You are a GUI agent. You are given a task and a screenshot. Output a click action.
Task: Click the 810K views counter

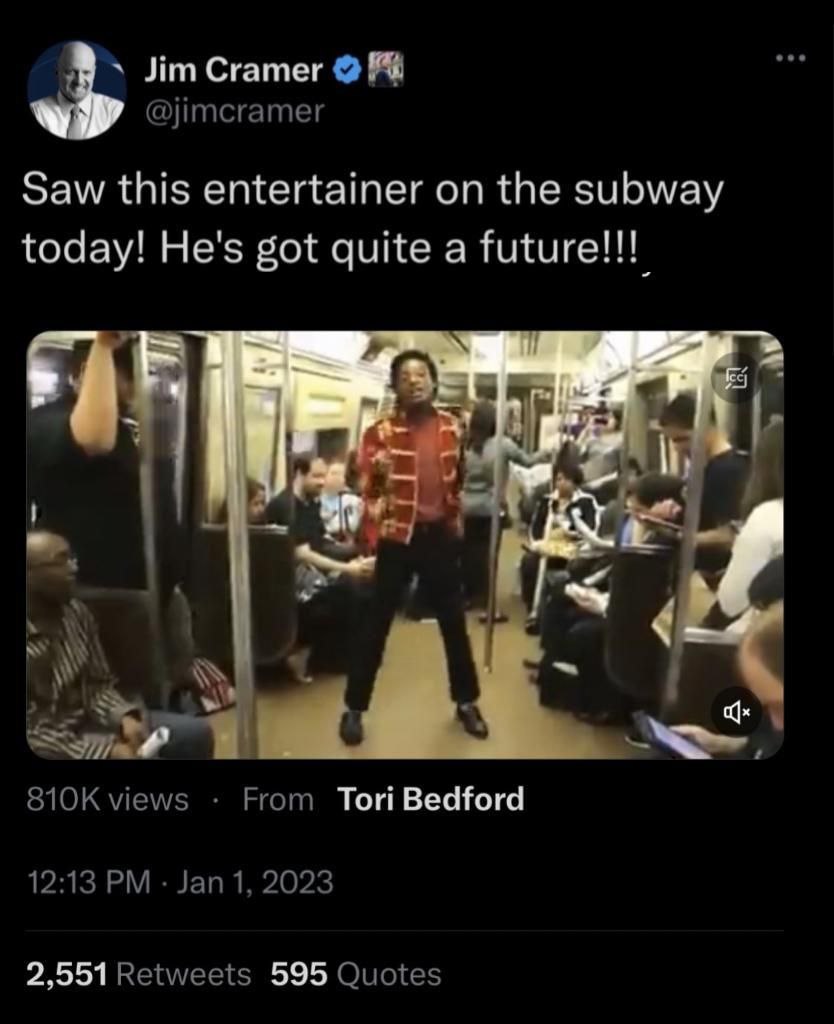tap(108, 799)
